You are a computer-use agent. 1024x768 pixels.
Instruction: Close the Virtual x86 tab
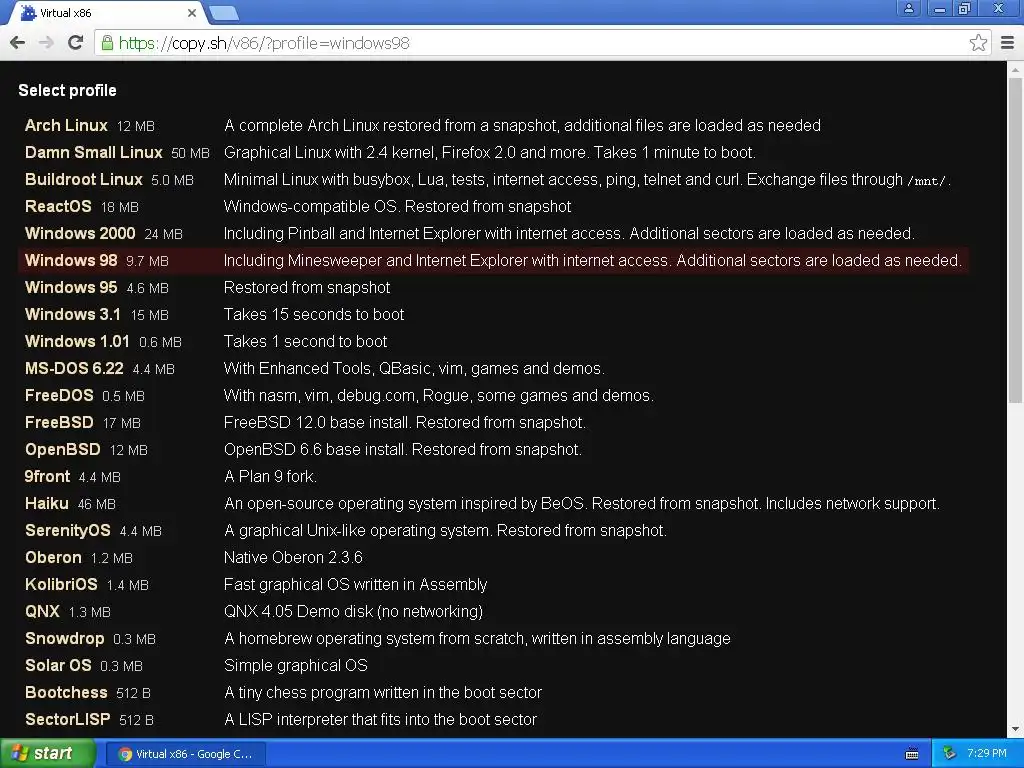pos(191,13)
